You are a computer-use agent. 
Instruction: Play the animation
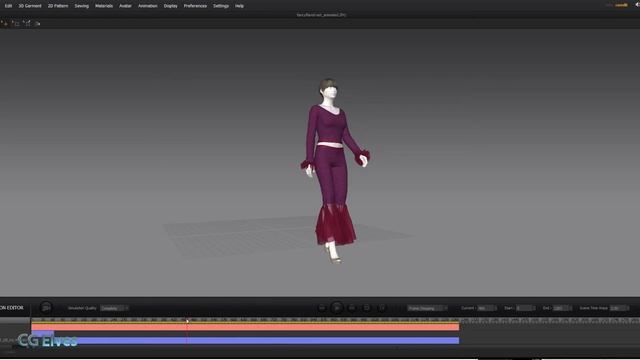[x=337, y=308]
